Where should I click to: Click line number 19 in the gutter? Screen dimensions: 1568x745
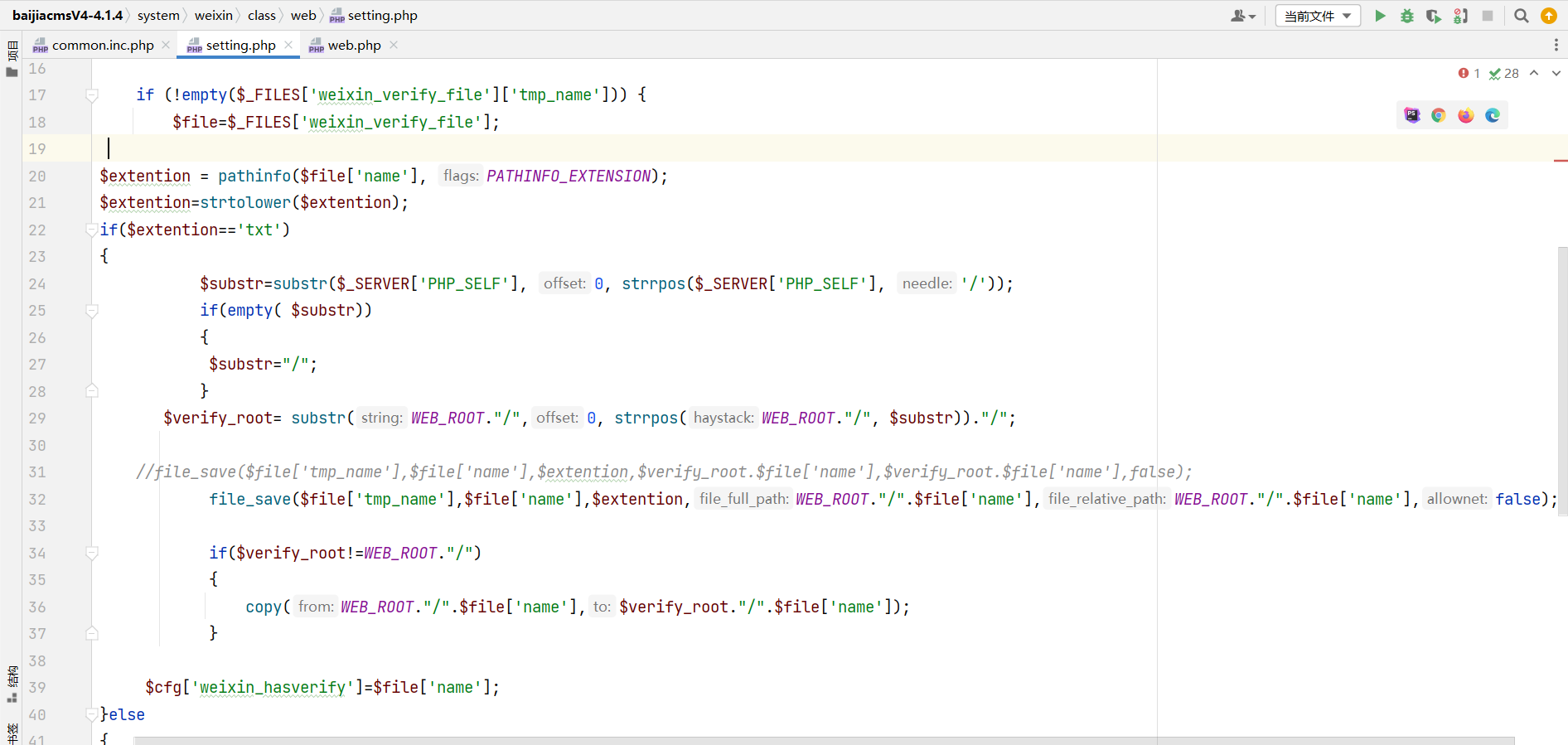pos(37,149)
